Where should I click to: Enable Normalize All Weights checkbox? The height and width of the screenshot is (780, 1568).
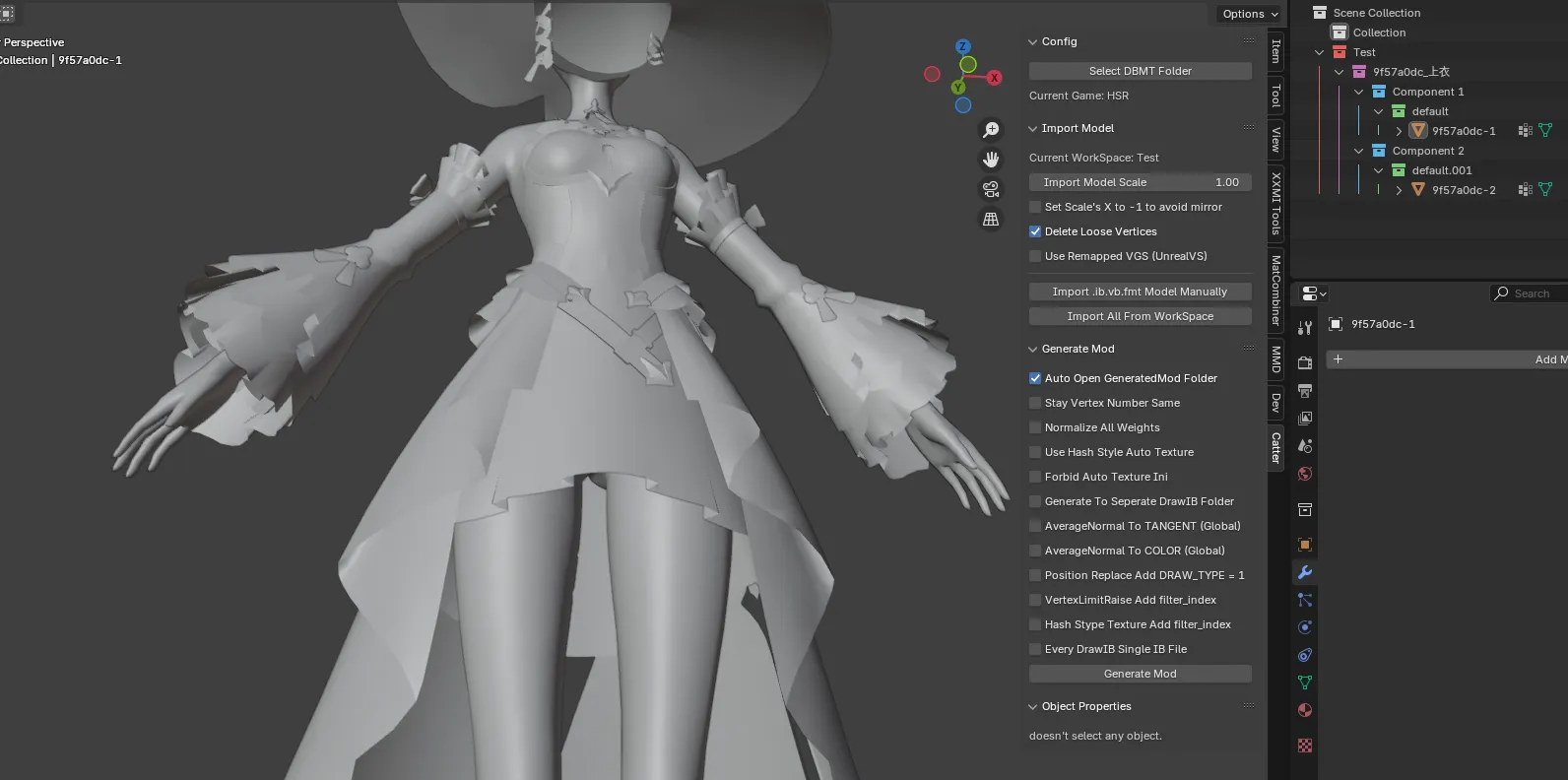tap(1035, 427)
